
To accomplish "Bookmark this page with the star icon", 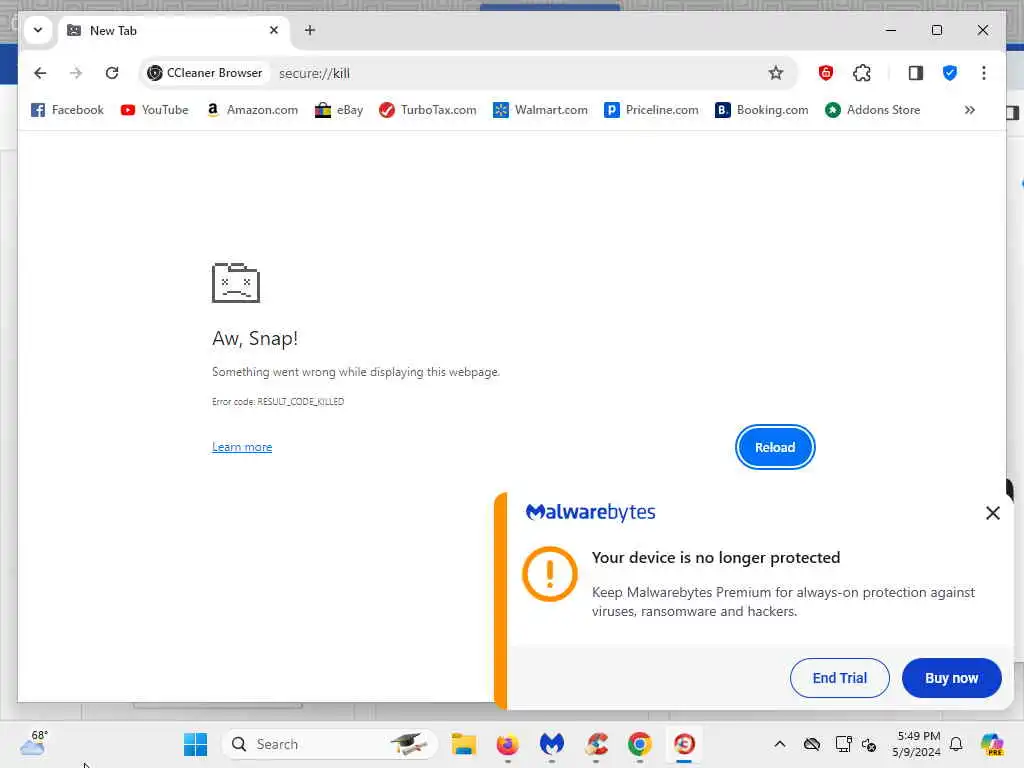I will click(775, 73).
